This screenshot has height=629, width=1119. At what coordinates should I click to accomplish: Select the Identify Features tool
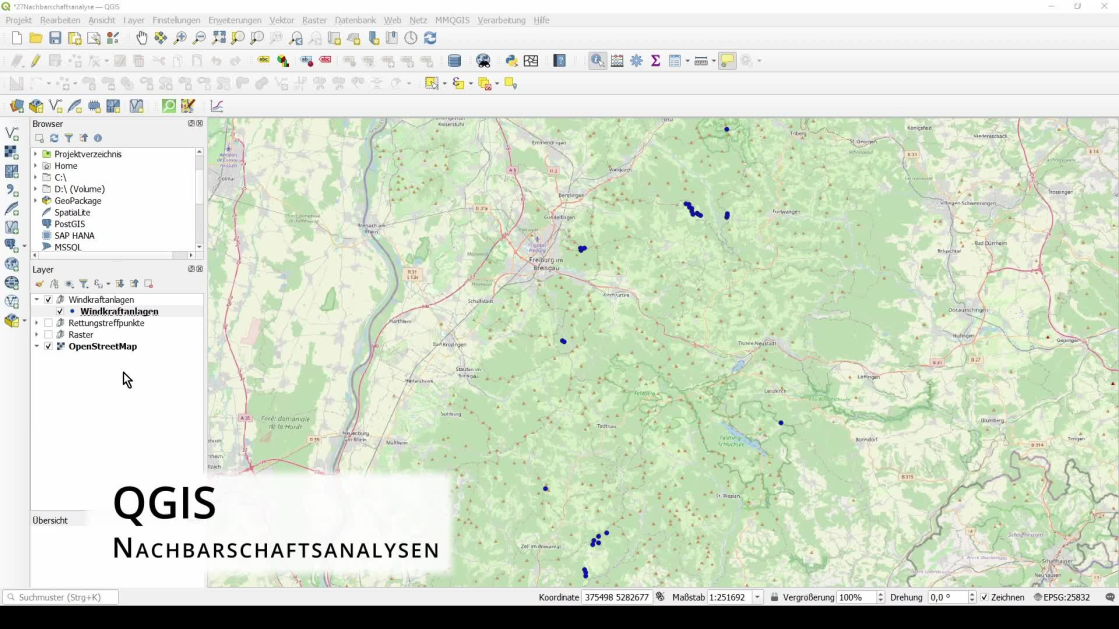tap(597, 61)
